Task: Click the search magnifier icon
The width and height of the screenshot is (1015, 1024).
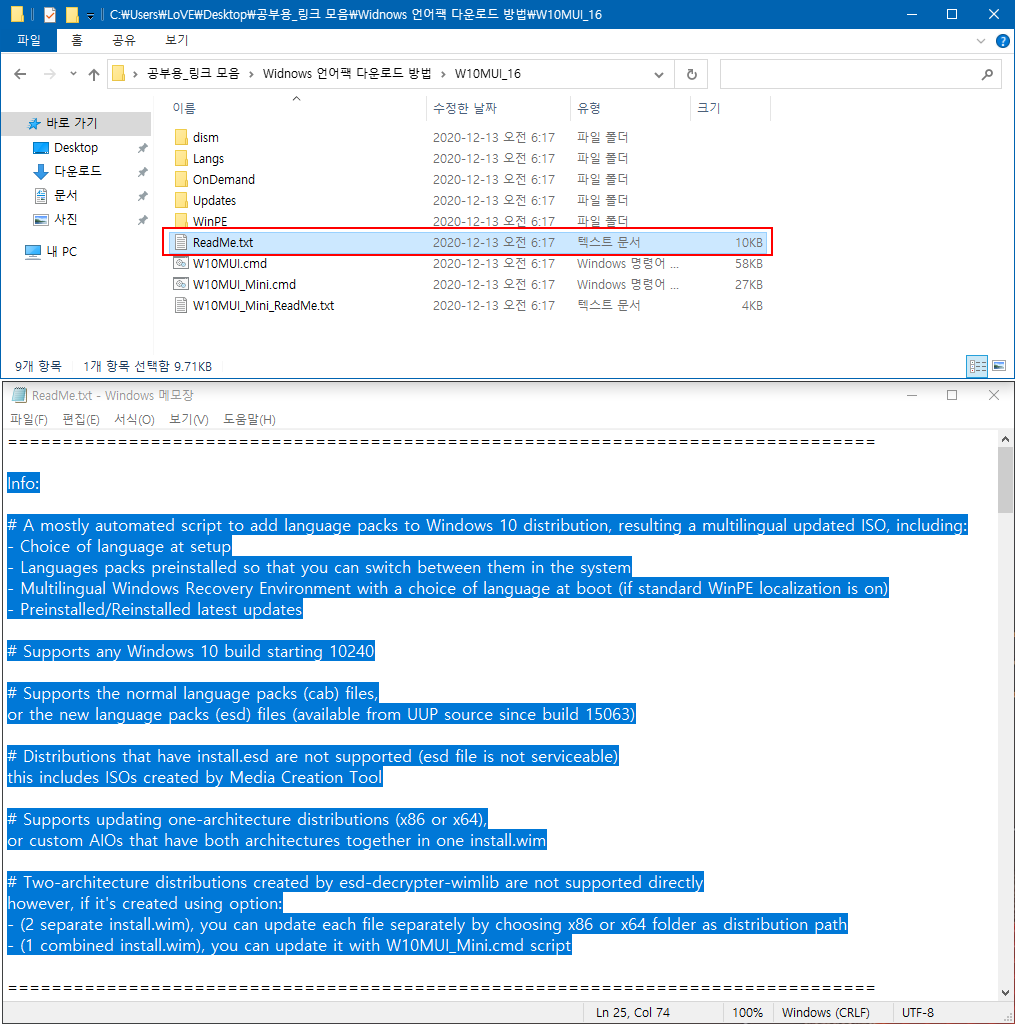Action: pyautogui.click(x=987, y=74)
